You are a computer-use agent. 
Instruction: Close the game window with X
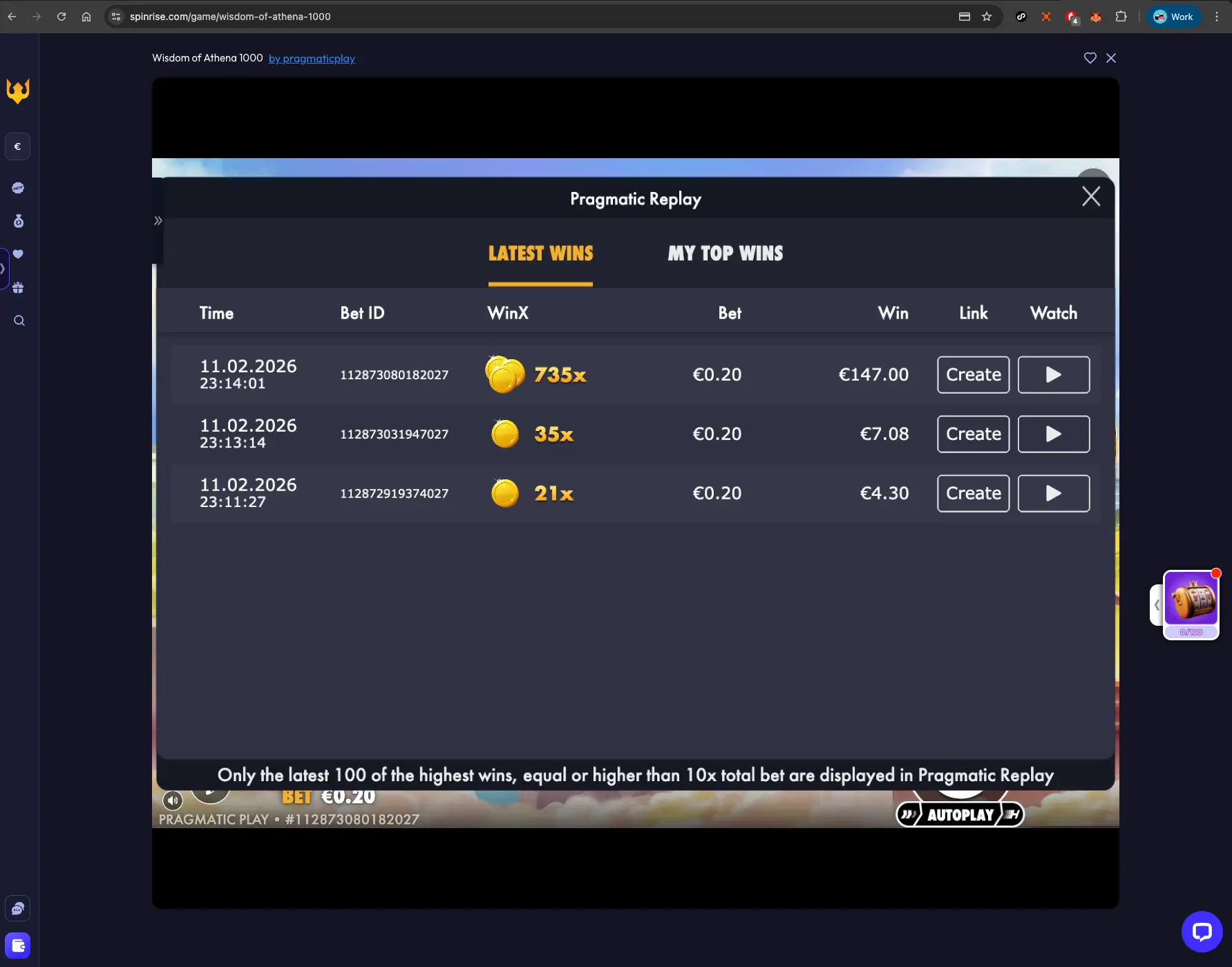(1111, 58)
